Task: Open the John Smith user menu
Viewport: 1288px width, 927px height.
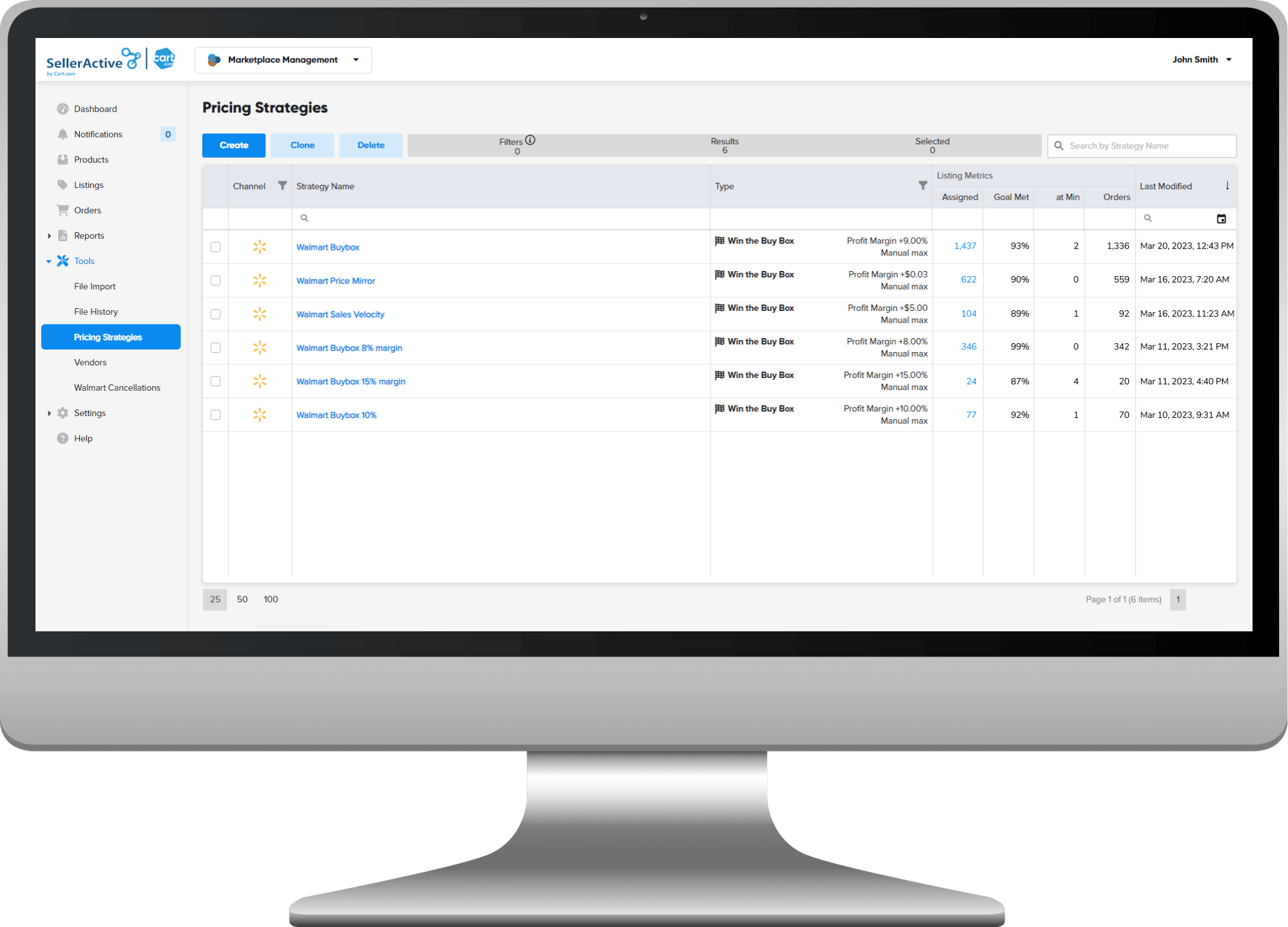Action: [x=1202, y=59]
